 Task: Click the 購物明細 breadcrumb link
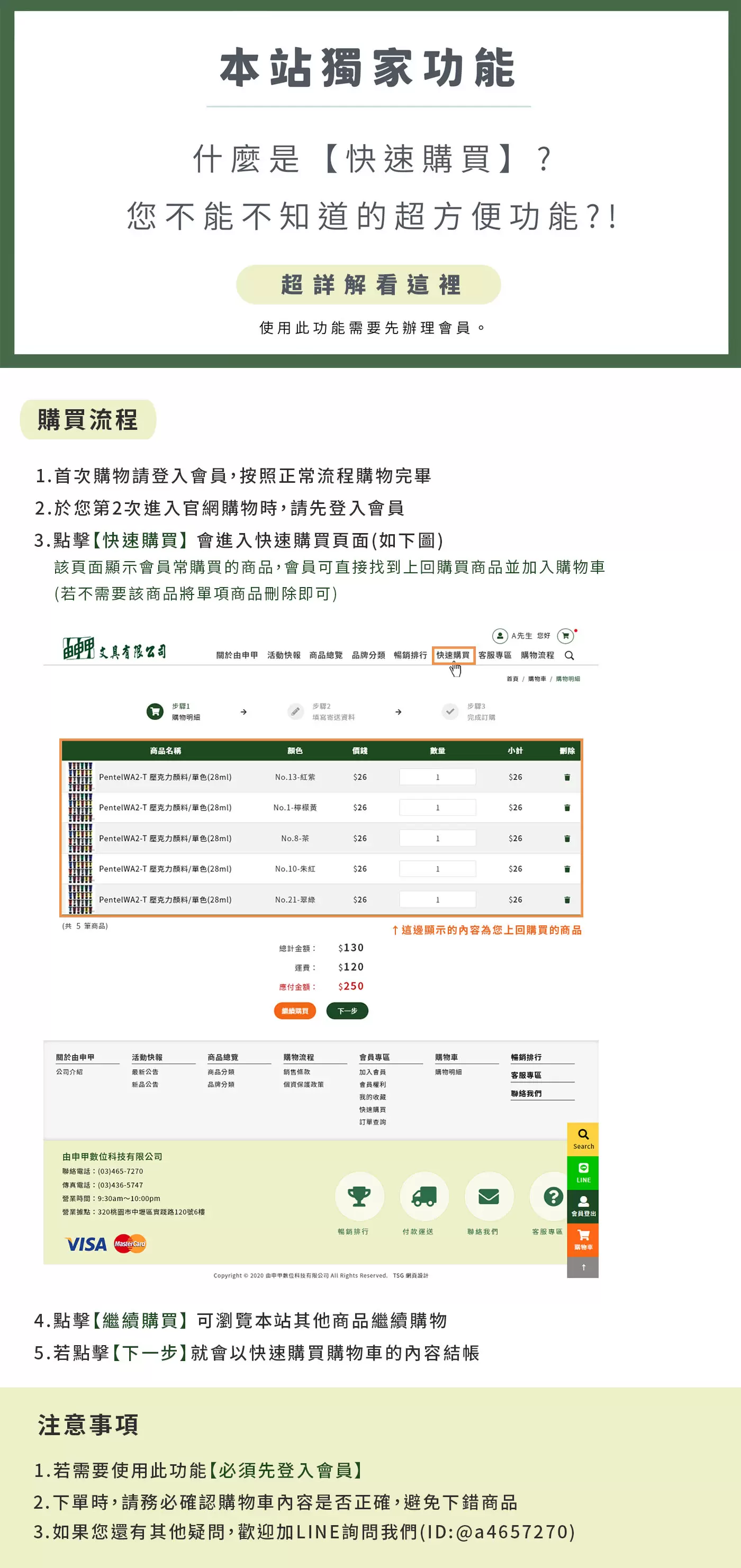[x=568, y=679]
